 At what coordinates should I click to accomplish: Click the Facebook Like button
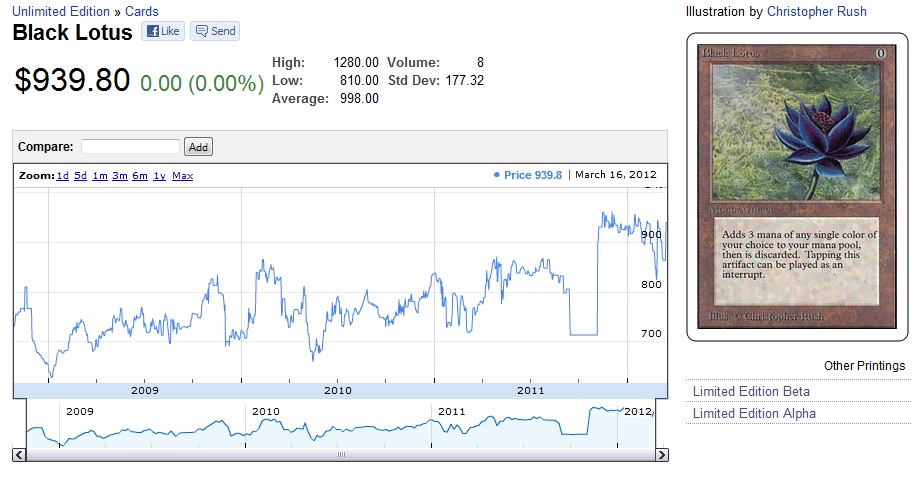[163, 31]
